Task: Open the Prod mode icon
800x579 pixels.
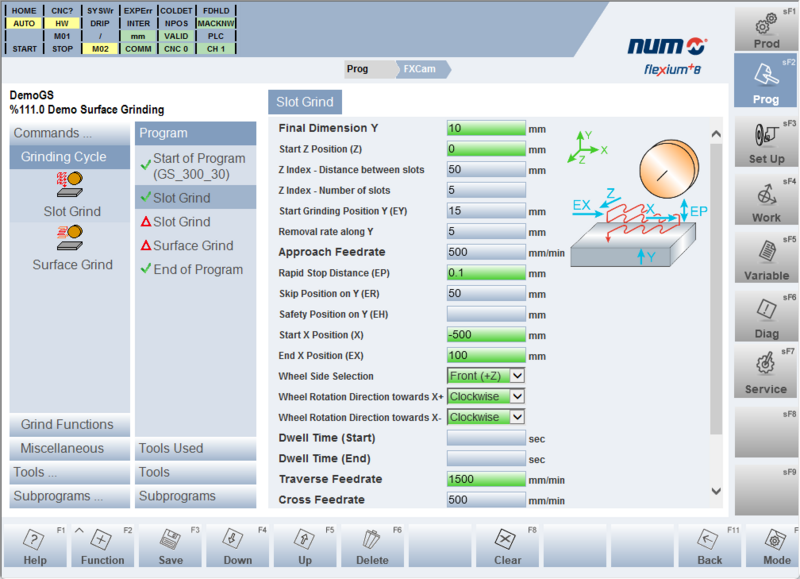Action: click(766, 25)
